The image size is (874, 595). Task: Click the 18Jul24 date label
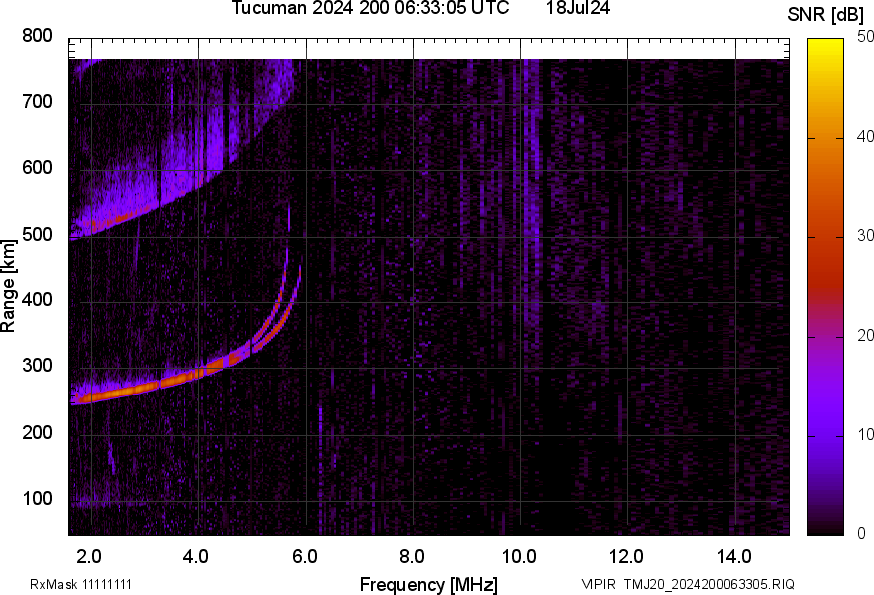click(578, 9)
